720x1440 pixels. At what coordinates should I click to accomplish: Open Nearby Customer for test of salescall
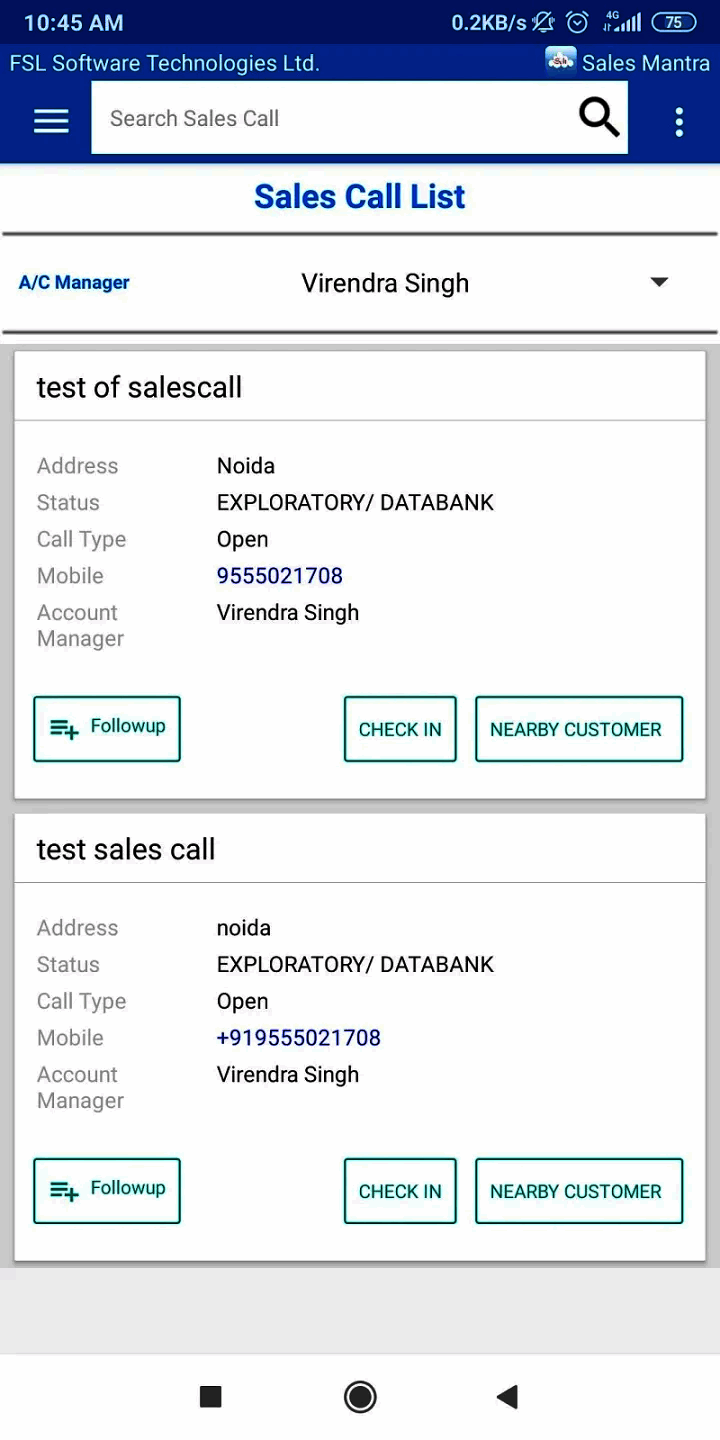(578, 729)
